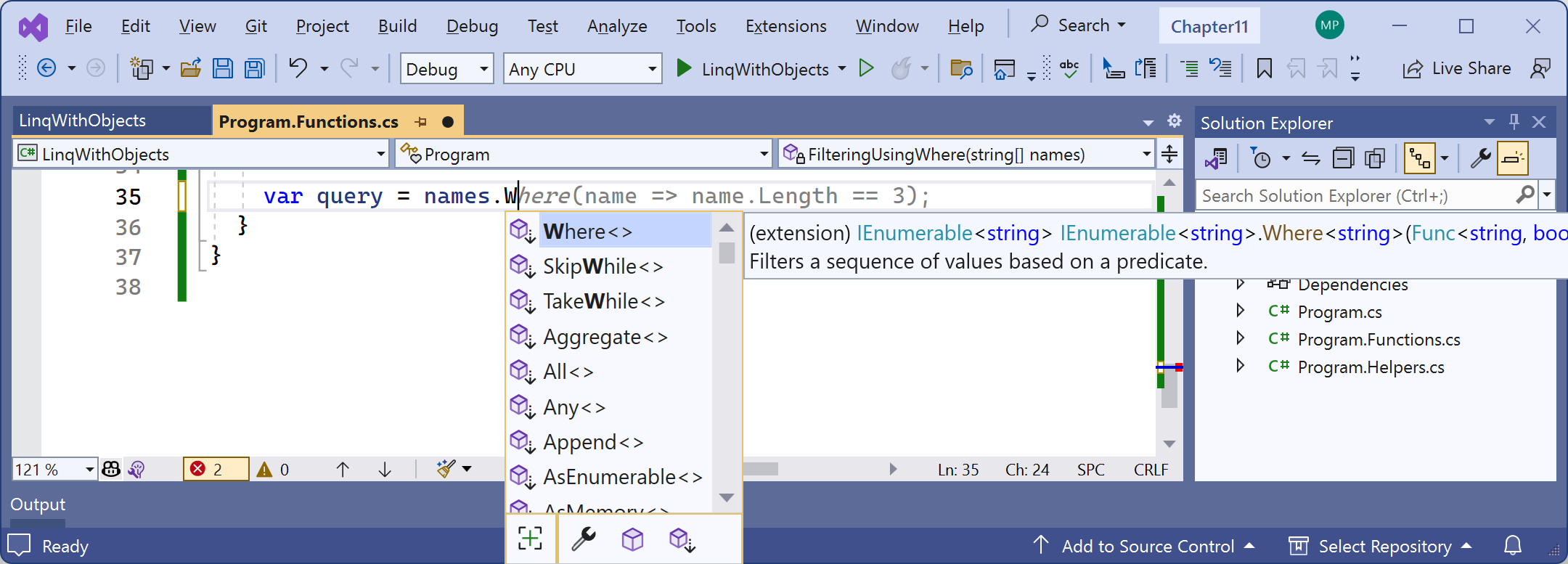The width and height of the screenshot is (1568, 564).
Task: Switch to the Program.Functions.cs tab
Action: pyautogui.click(x=309, y=122)
